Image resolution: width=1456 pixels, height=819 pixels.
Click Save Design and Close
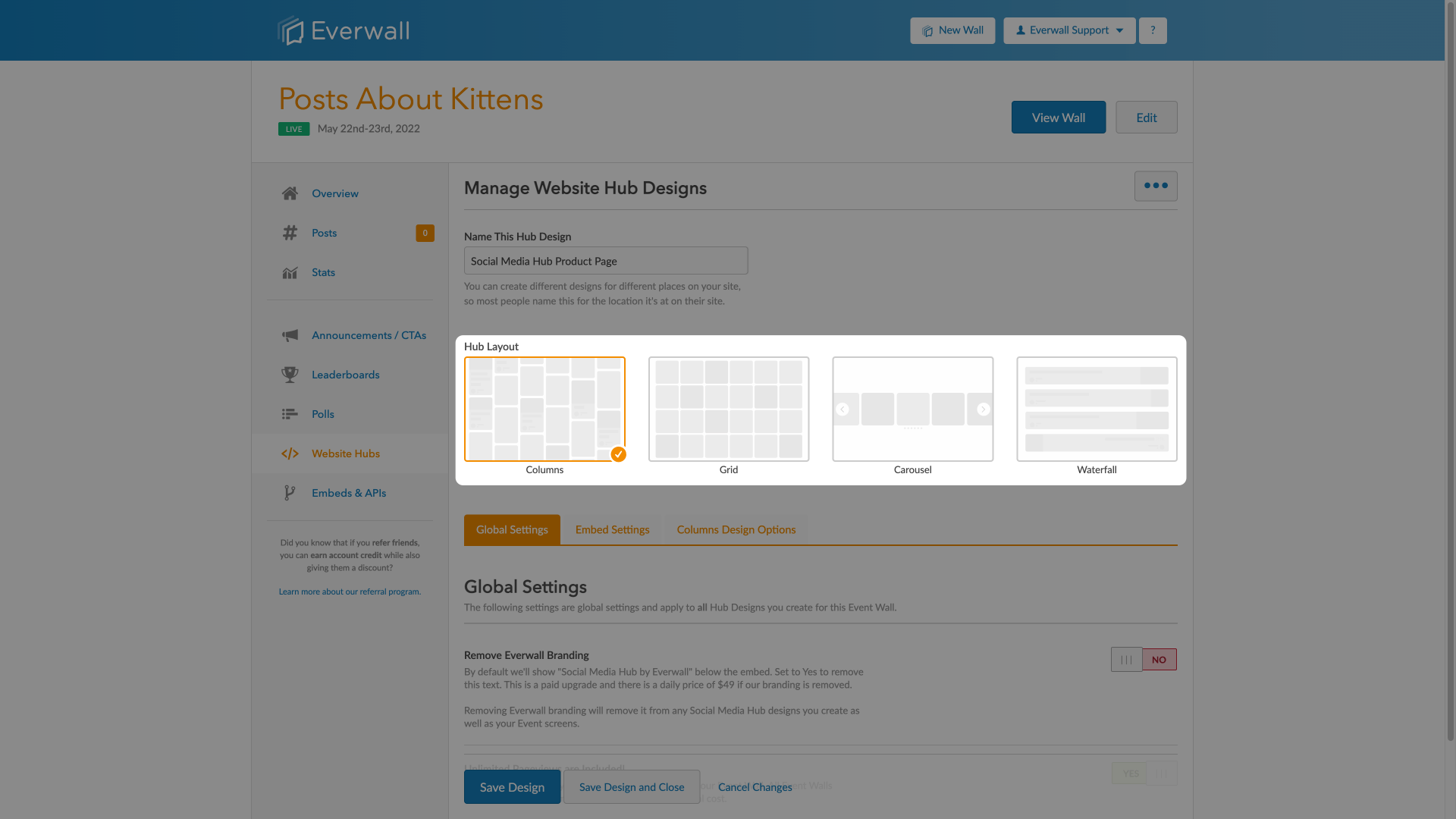632,787
